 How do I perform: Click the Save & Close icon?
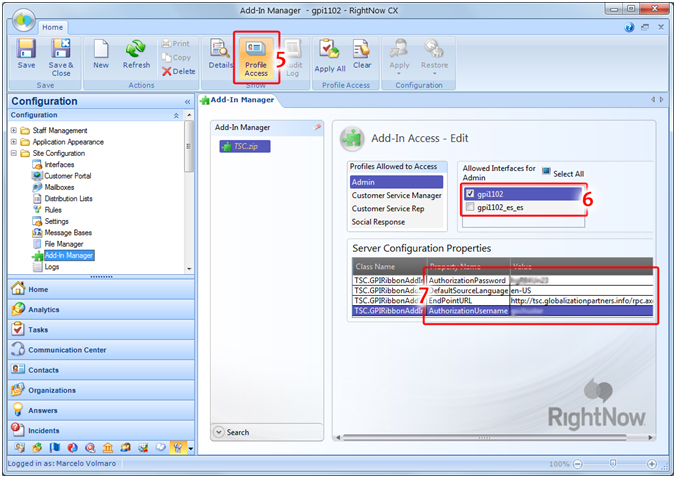60,56
